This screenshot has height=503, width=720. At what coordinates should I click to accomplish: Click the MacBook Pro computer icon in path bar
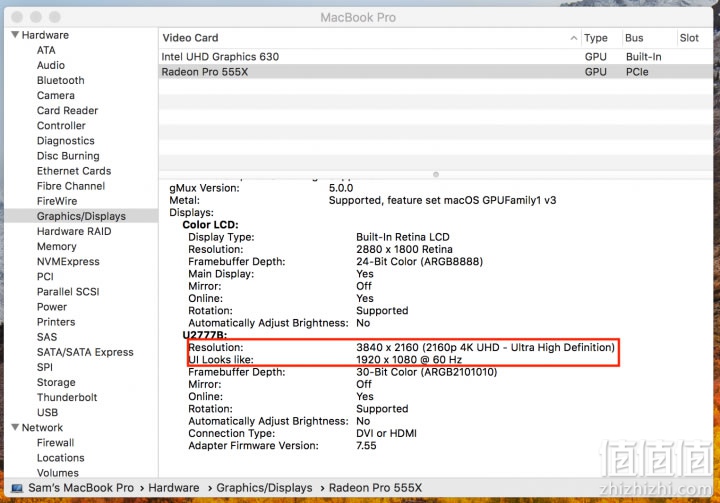tap(17, 488)
